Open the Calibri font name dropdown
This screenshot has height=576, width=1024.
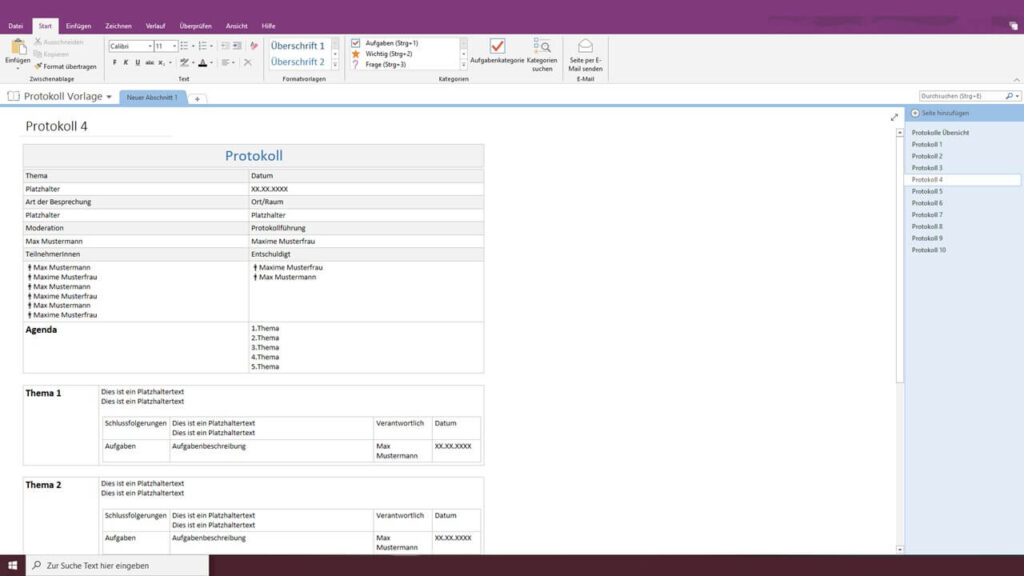pos(150,46)
